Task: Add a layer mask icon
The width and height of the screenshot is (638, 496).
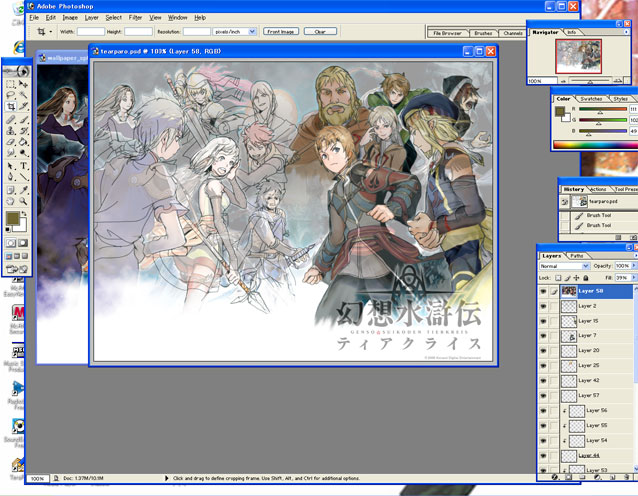Action: pyautogui.click(x=568, y=477)
